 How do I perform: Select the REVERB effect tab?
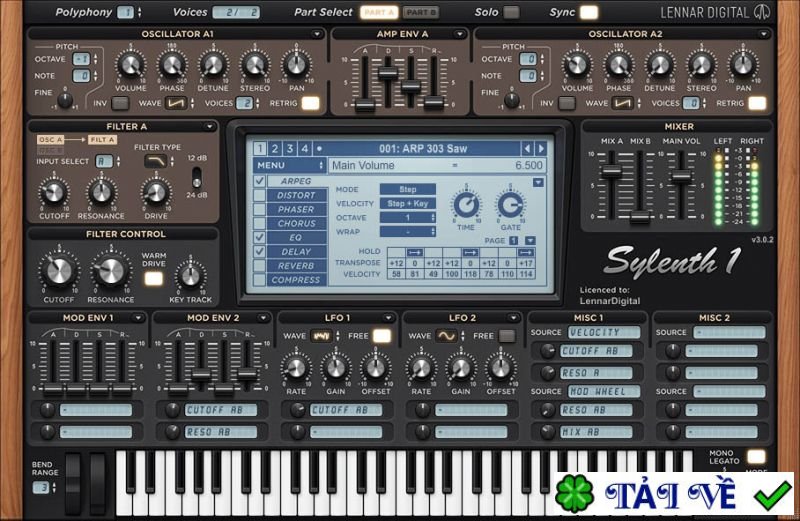point(296,266)
